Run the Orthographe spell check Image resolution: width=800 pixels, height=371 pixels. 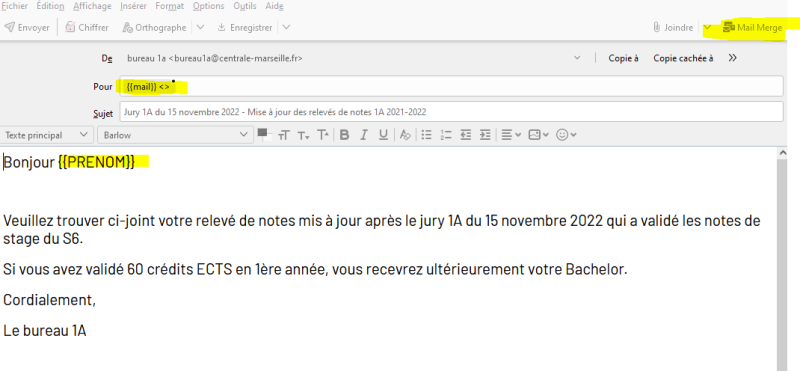154,28
